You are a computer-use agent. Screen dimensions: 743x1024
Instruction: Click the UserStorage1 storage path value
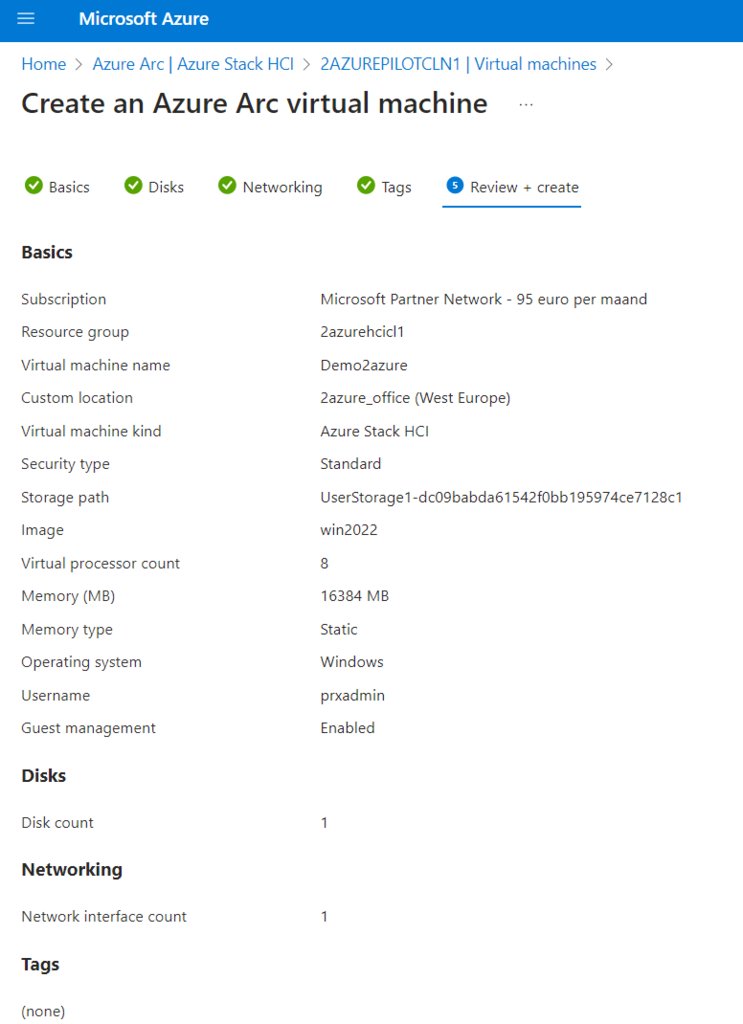pos(501,498)
